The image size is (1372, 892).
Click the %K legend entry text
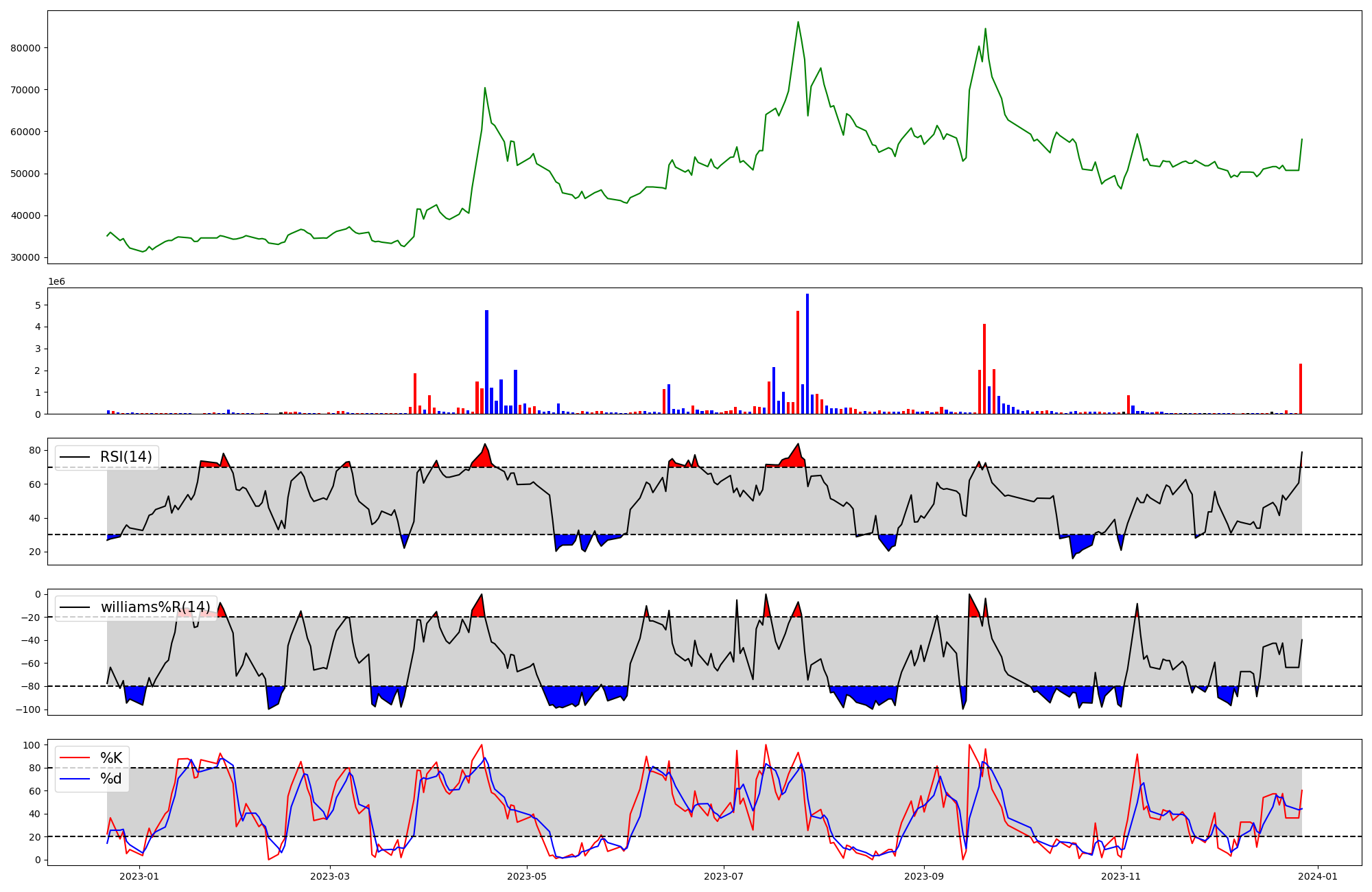tap(111, 758)
